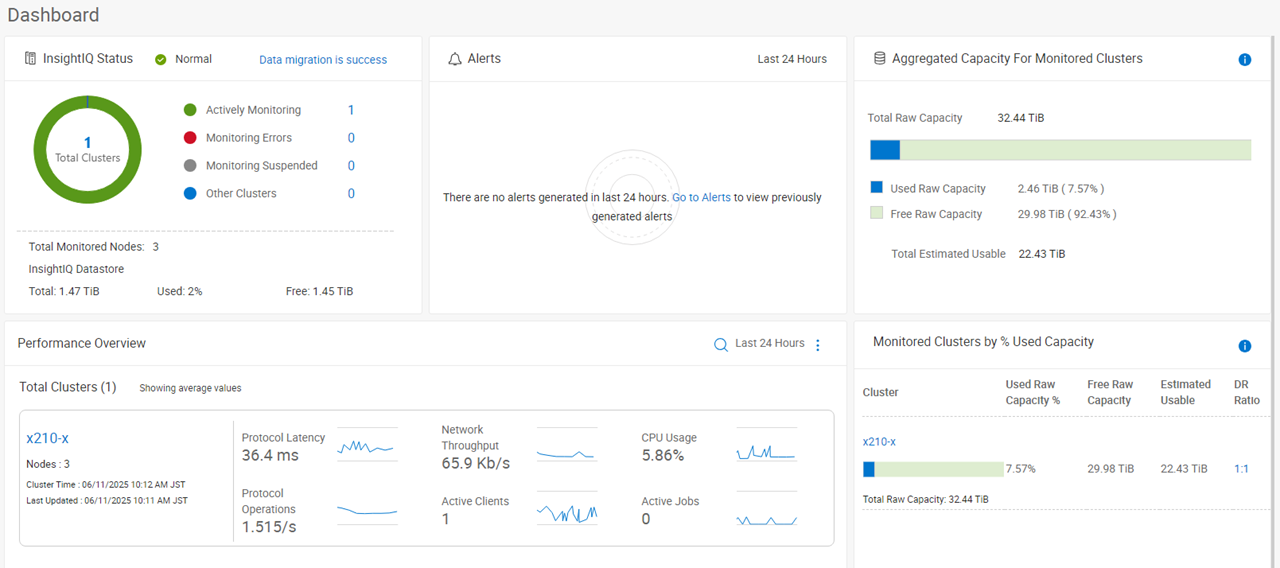The width and height of the screenshot is (1280, 568).
Task: Open x210-x cluster in Performance Overview
Action: (x=47, y=438)
